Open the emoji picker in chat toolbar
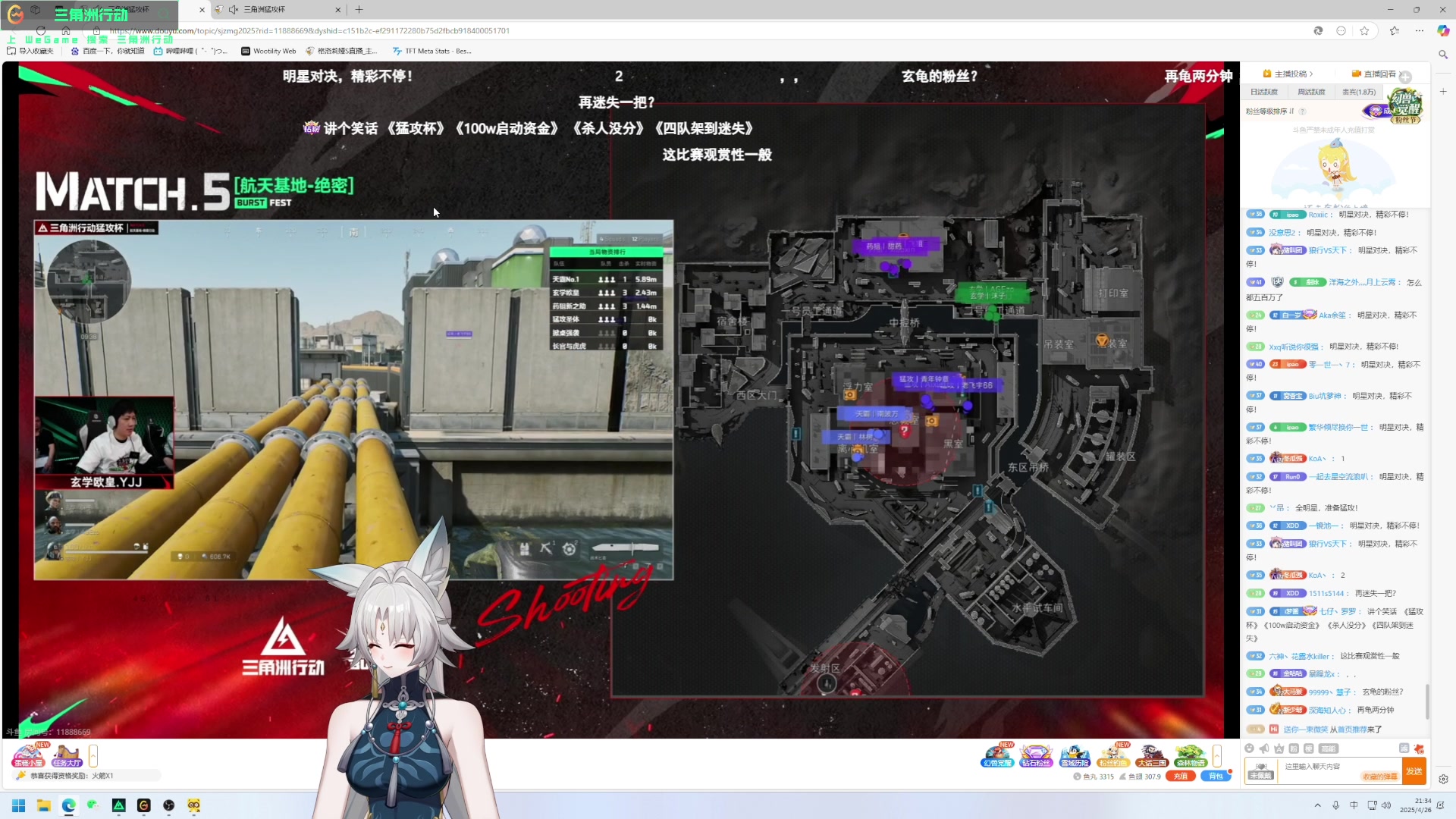The image size is (1456, 819). click(x=1250, y=748)
